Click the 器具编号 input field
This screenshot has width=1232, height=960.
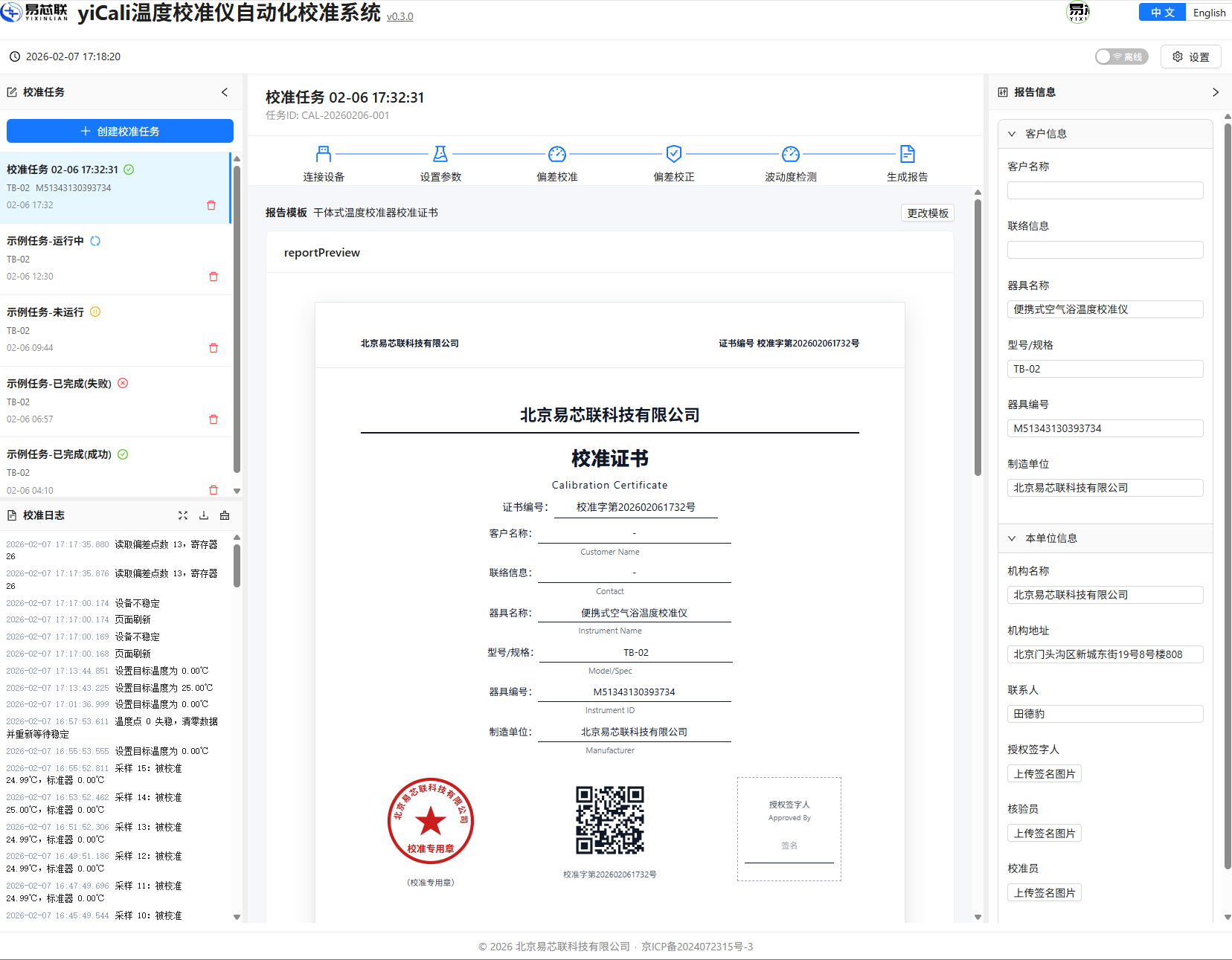[1105, 428]
